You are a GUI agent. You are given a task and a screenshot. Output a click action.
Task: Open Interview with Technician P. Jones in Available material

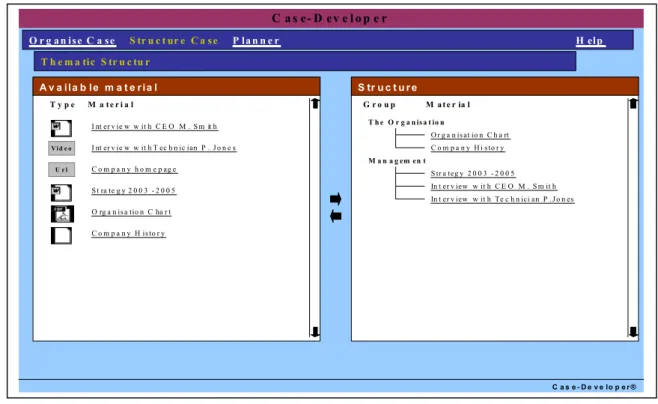(x=164, y=148)
